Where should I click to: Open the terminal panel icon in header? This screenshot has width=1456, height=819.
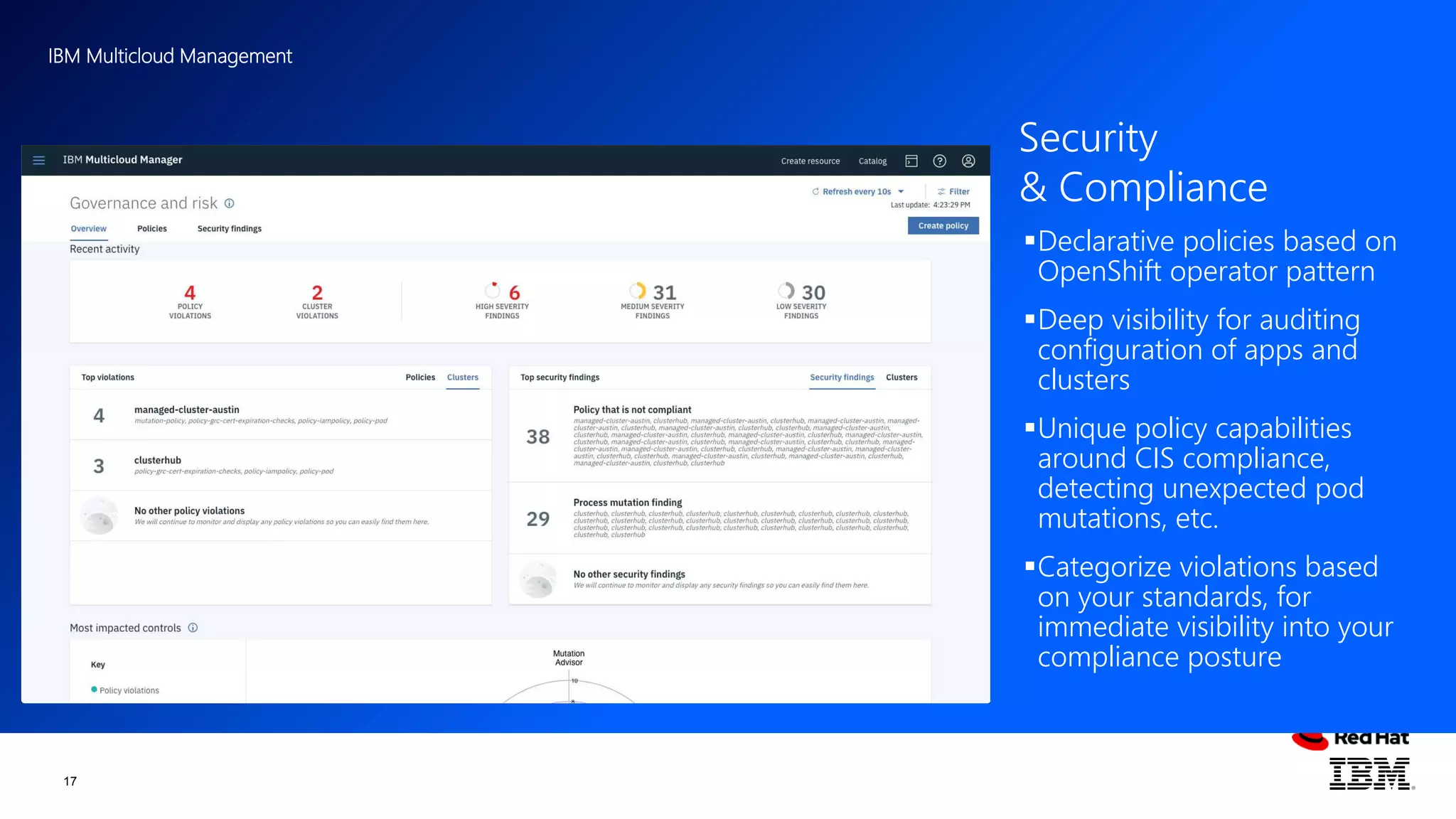[x=911, y=161]
